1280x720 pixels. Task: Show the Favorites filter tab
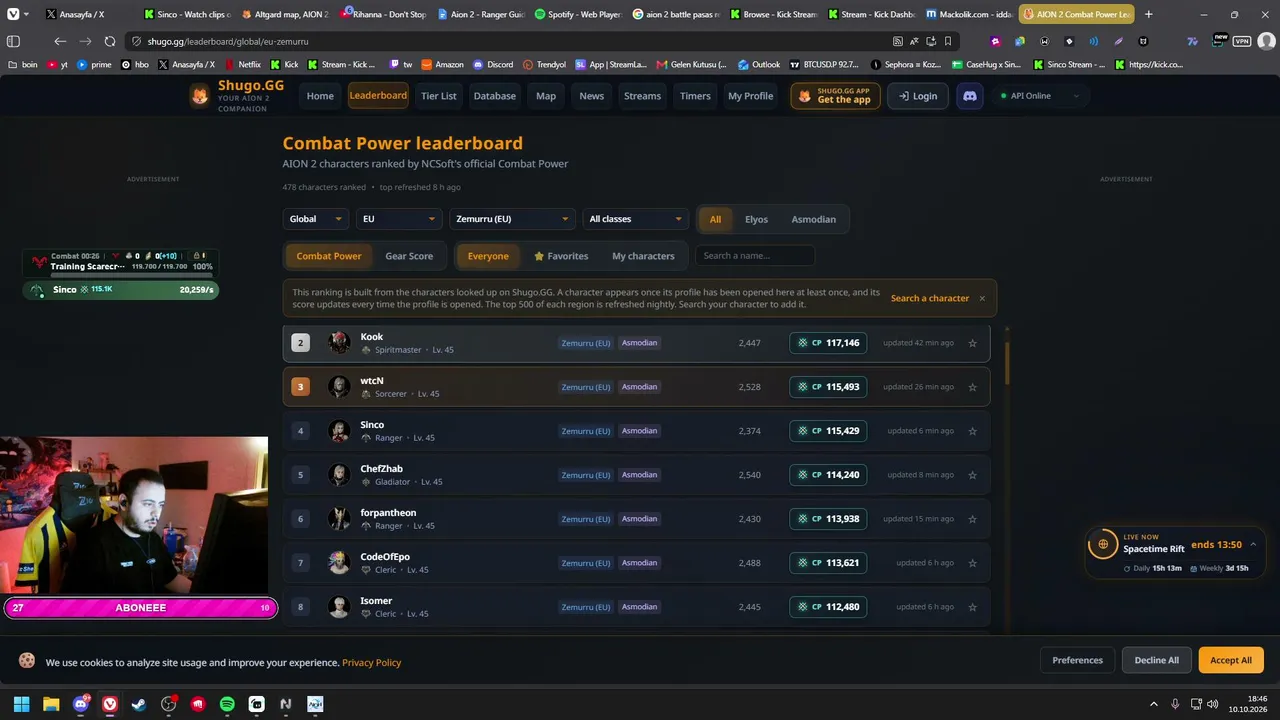(561, 256)
